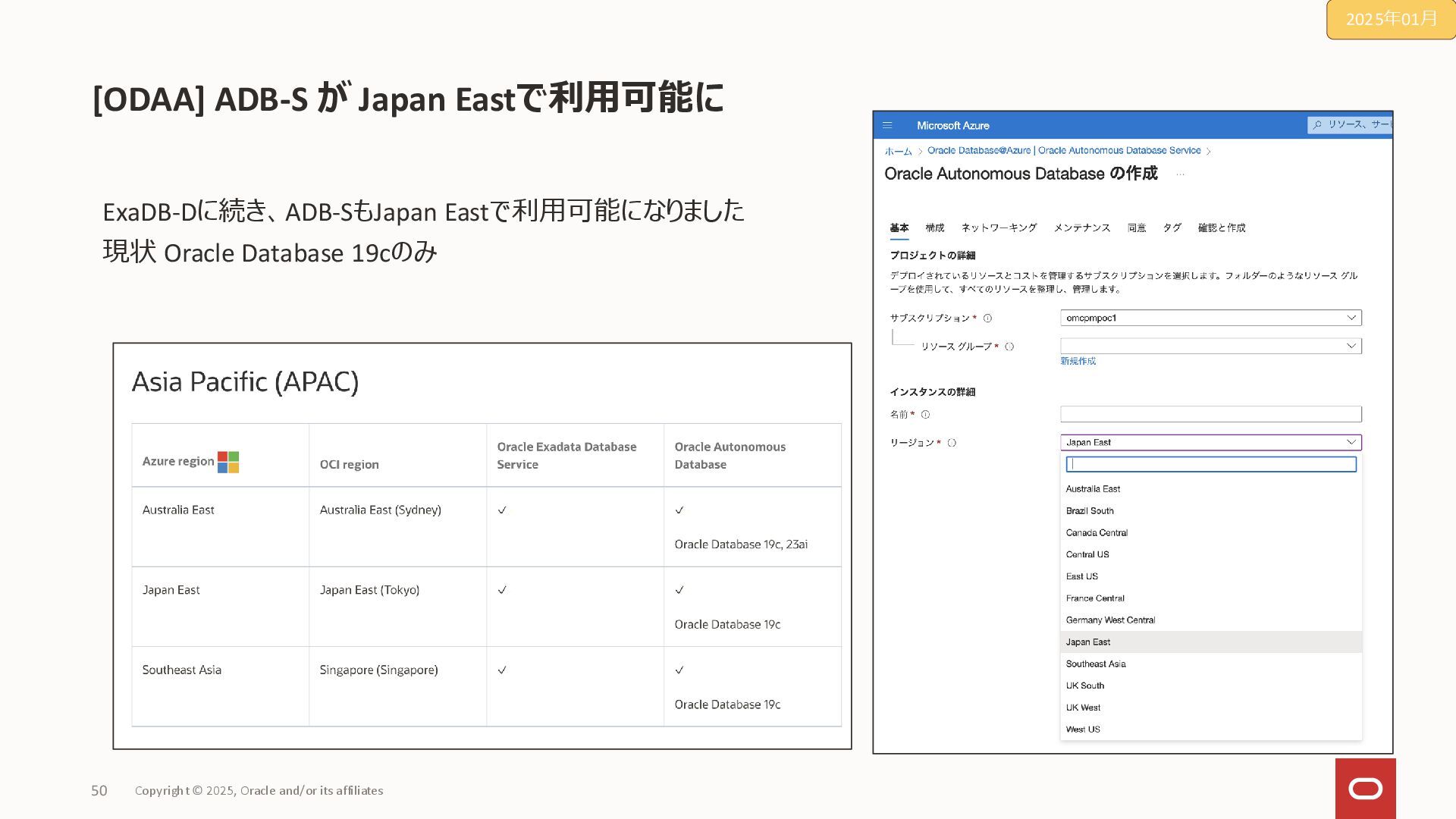
Task: Select Central US in region list
Action: [1210, 555]
